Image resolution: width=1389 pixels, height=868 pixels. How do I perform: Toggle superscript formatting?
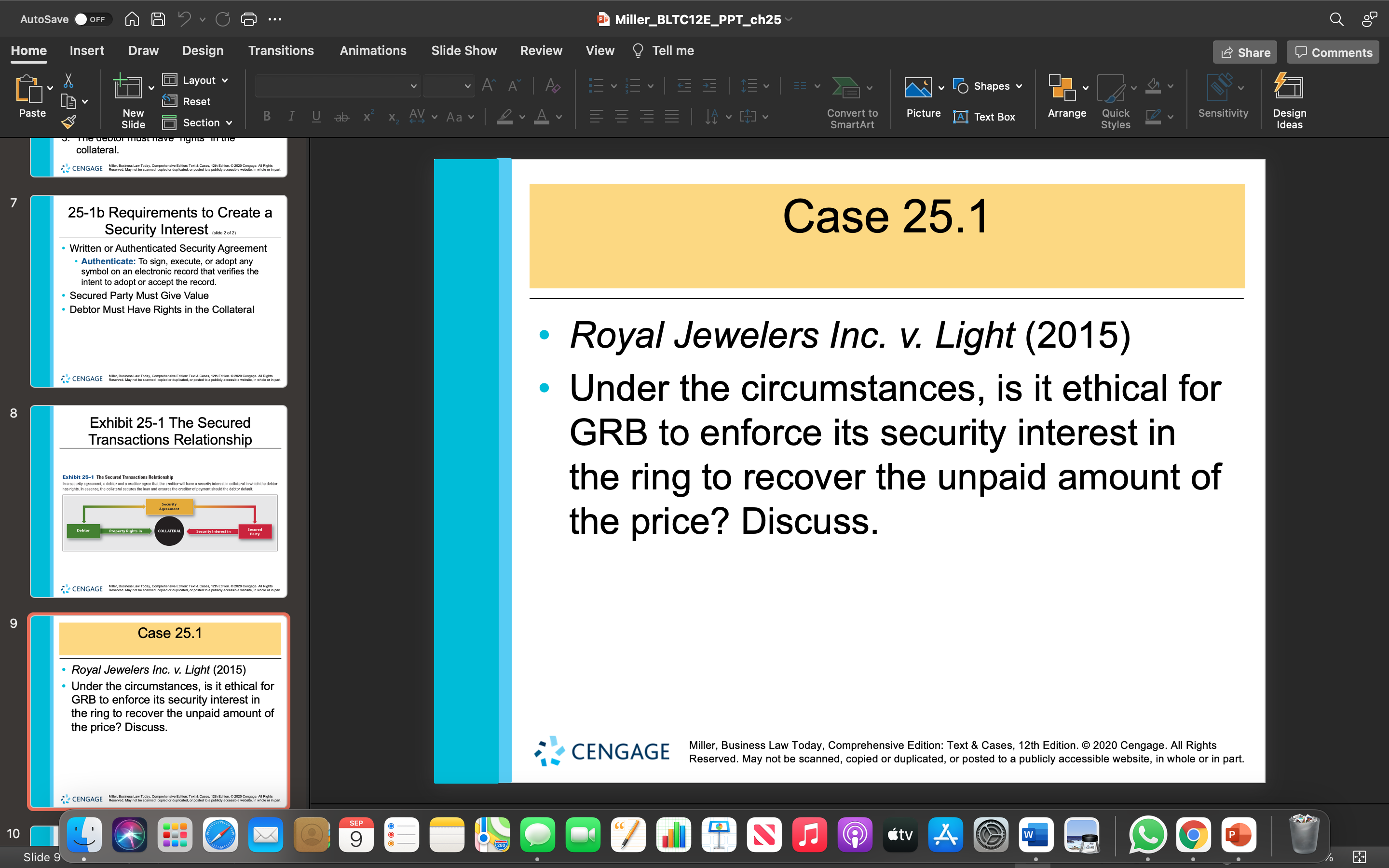click(368, 117)
